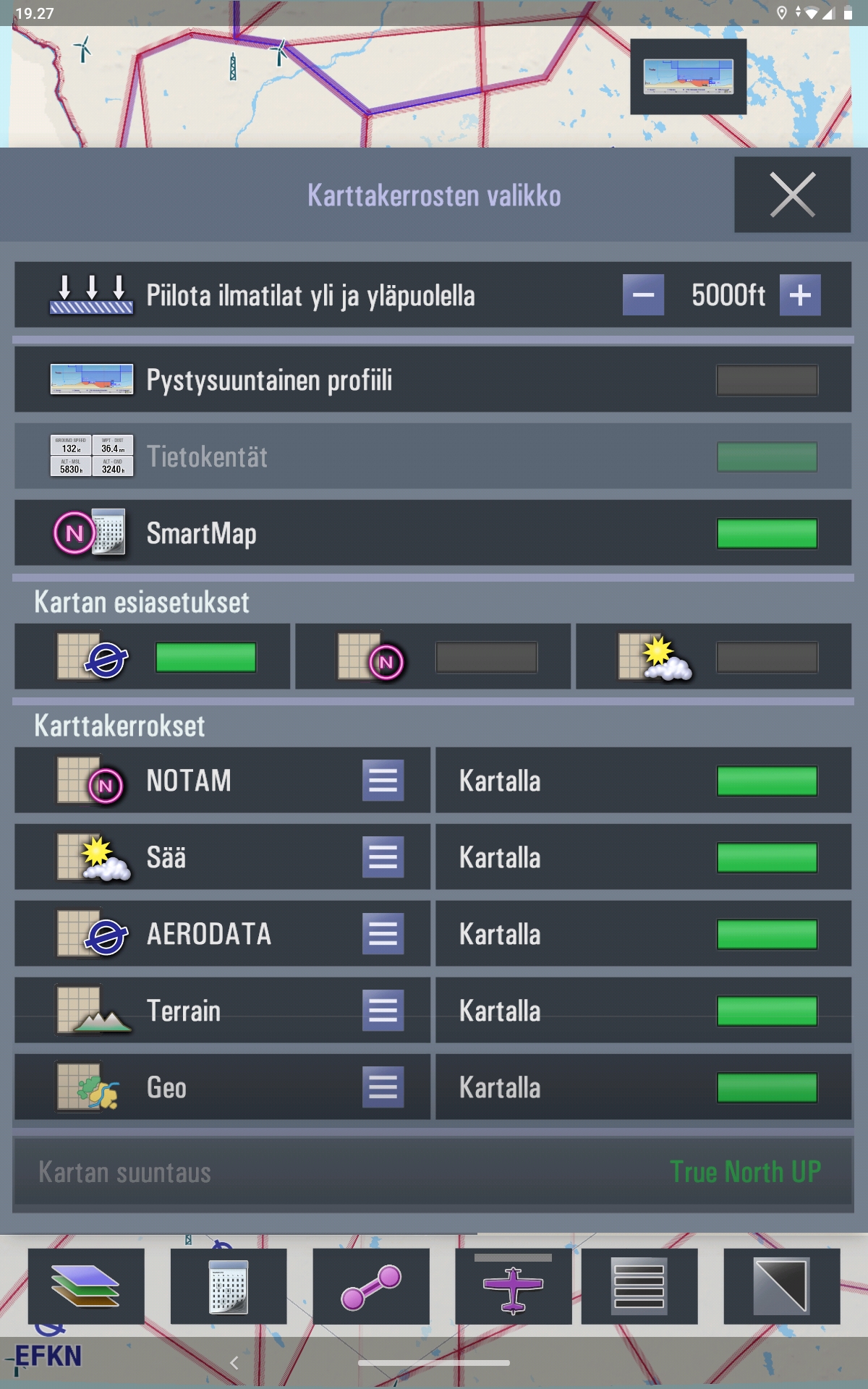Select the weather map preset
The width and height of the screenshot is (868, 1389).
click(x=713, y=657)
